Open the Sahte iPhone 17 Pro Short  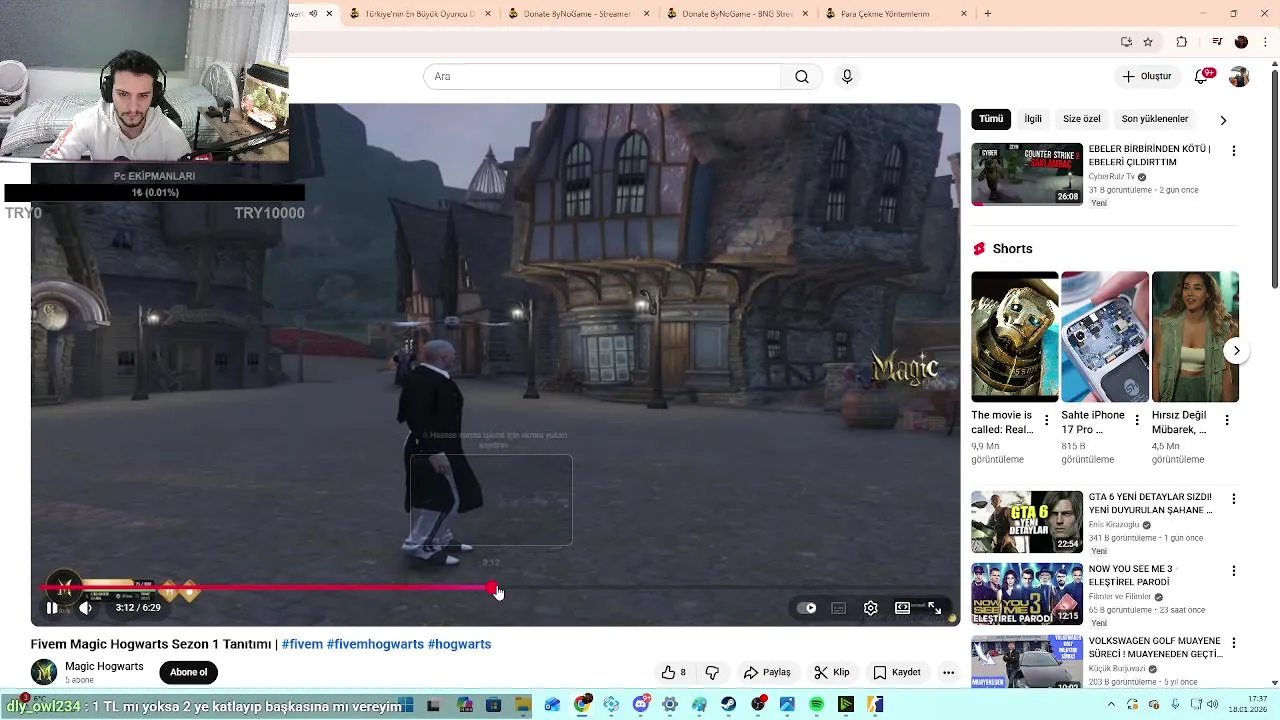1105,337
